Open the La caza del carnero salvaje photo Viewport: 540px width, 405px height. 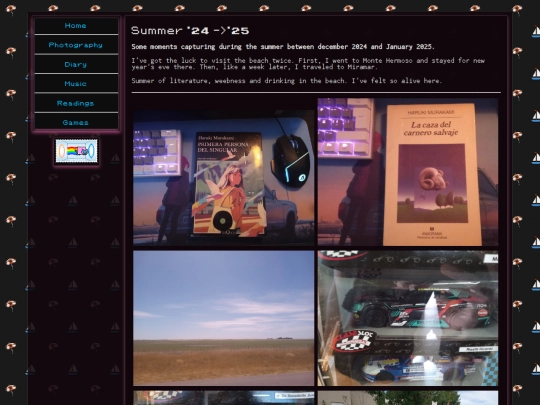tap(408, 172)
